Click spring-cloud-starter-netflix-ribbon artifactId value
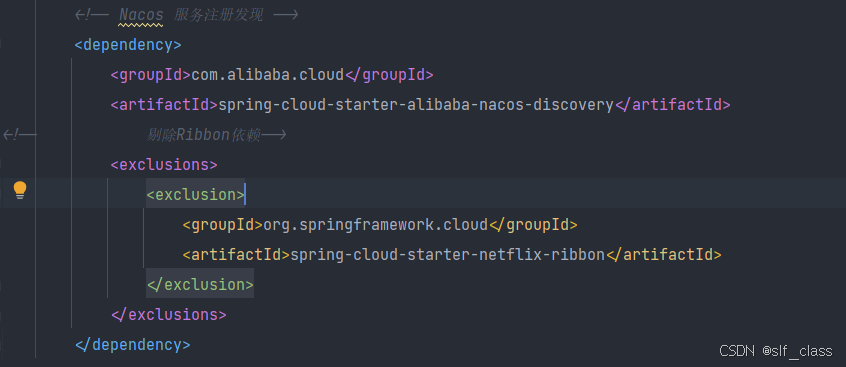 448,255
